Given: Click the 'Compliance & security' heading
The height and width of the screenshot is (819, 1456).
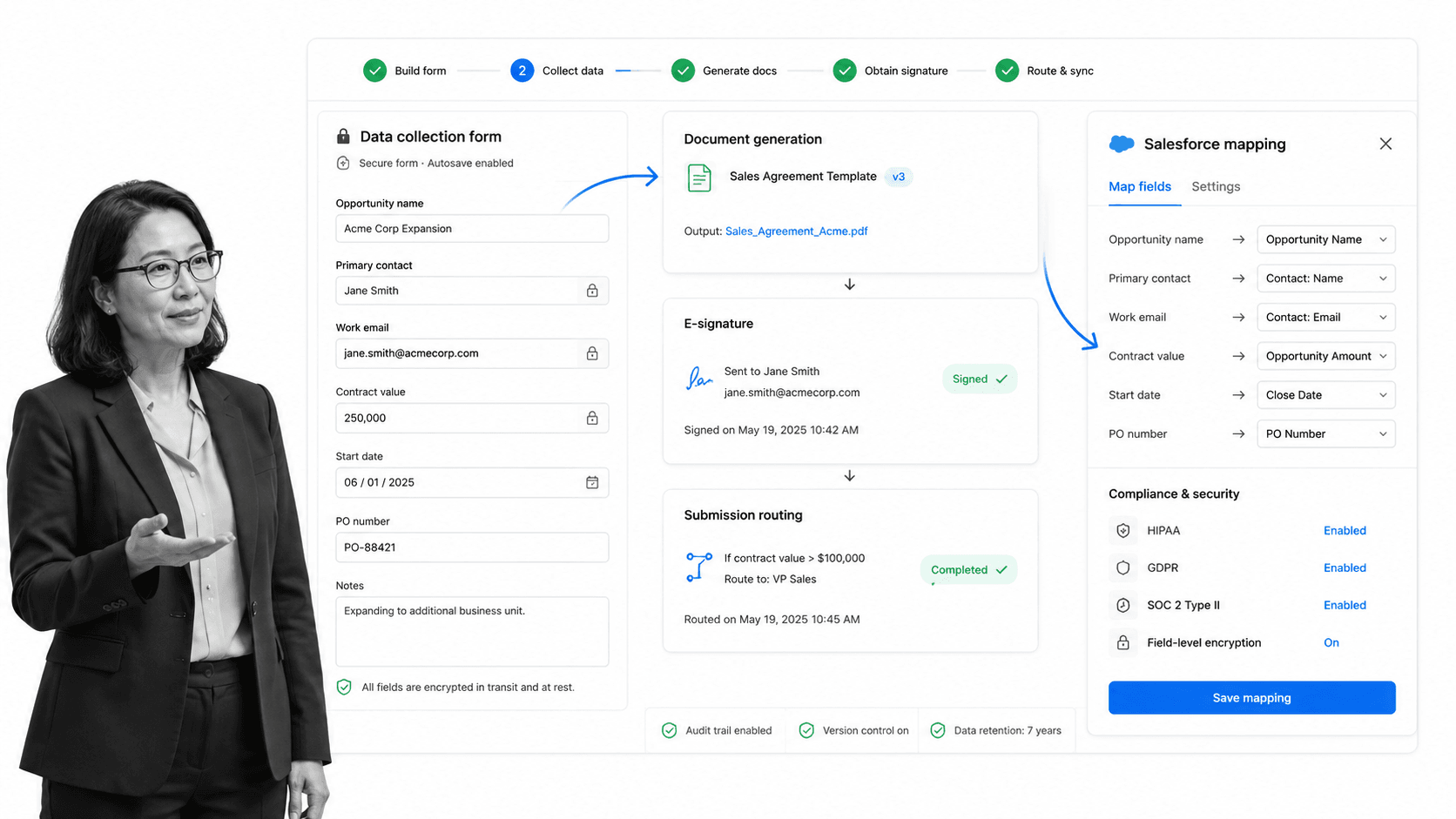Looking at the screenshot, I should (1174, 493).
